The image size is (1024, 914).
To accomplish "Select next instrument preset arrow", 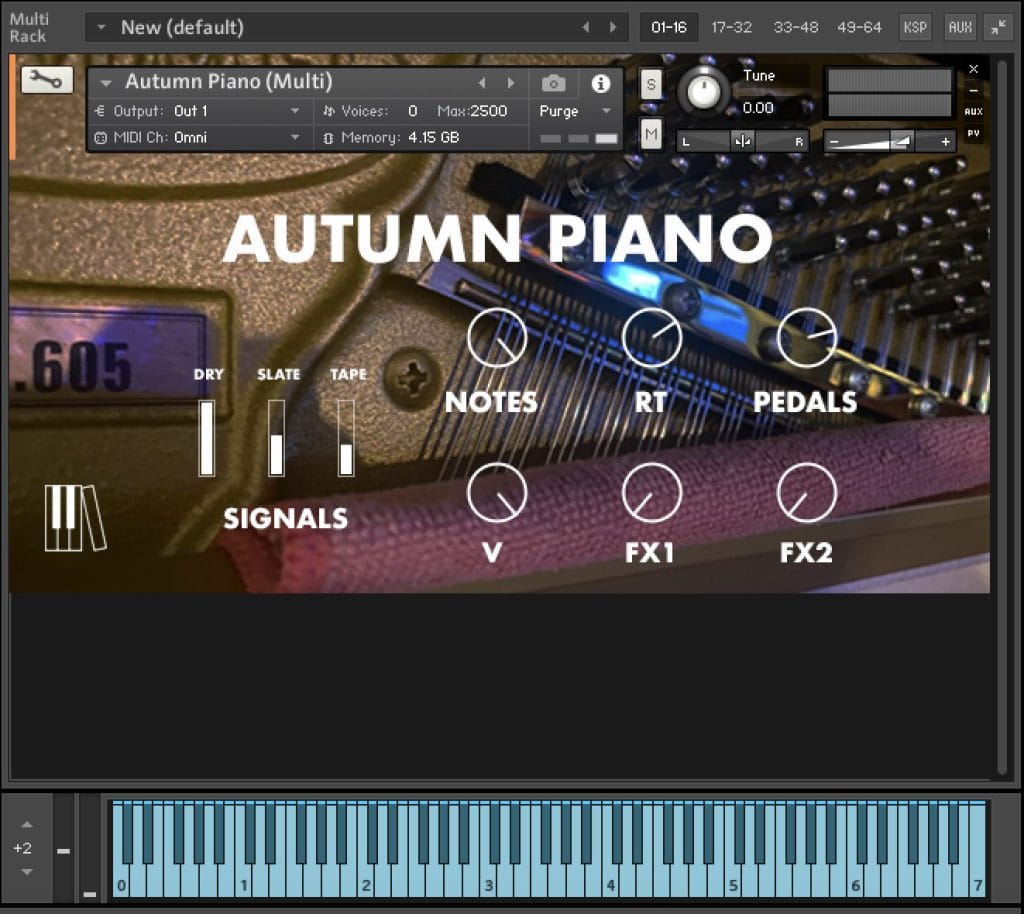I will pos(511,83).
